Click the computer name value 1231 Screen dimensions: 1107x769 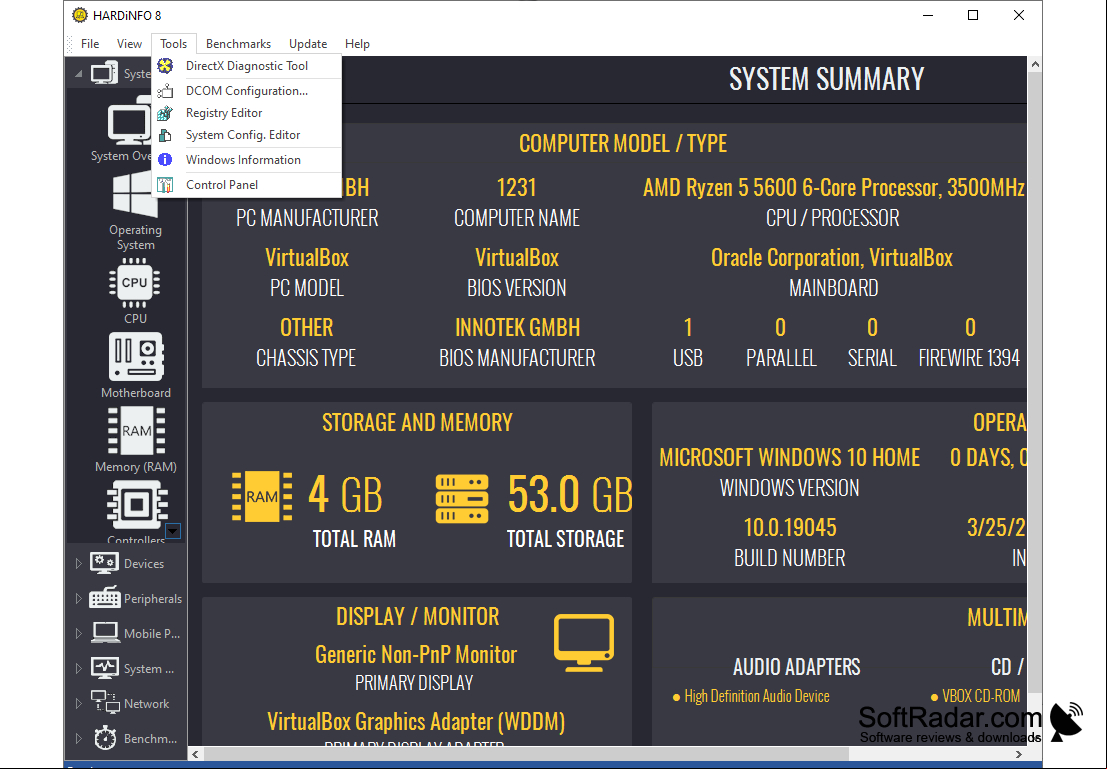(x=517, y=188)
